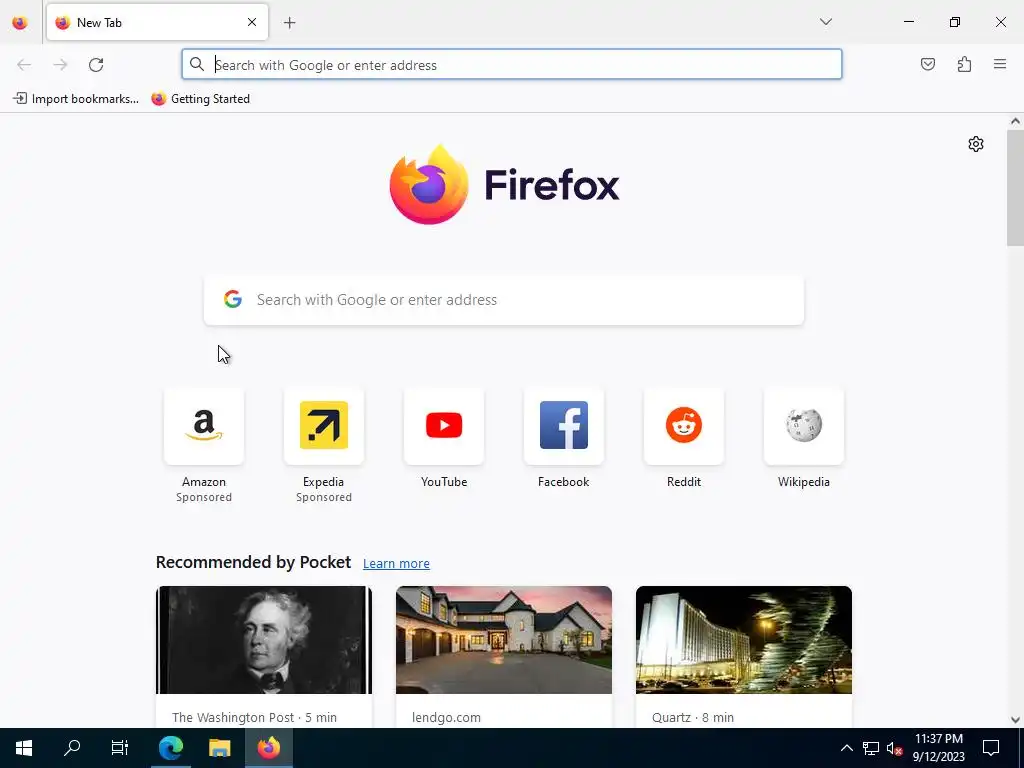1024x768 pixels.
Task: Expand the list all tabs chevron
Action: [825, 22]
